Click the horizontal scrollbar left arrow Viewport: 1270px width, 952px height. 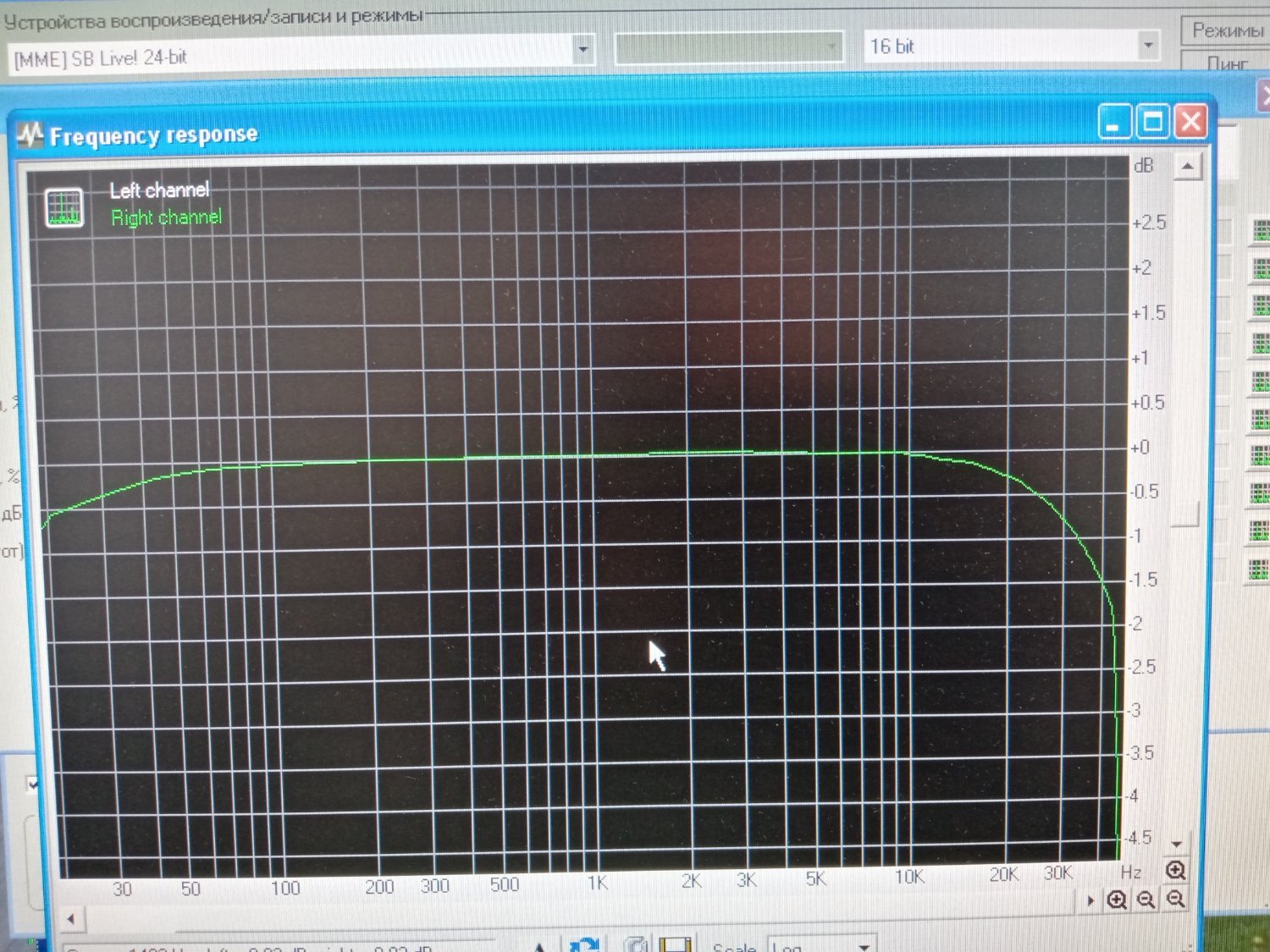point(71,918)
